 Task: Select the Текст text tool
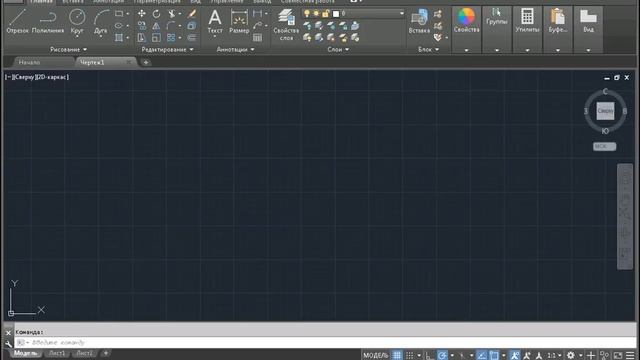click(215, 21)
